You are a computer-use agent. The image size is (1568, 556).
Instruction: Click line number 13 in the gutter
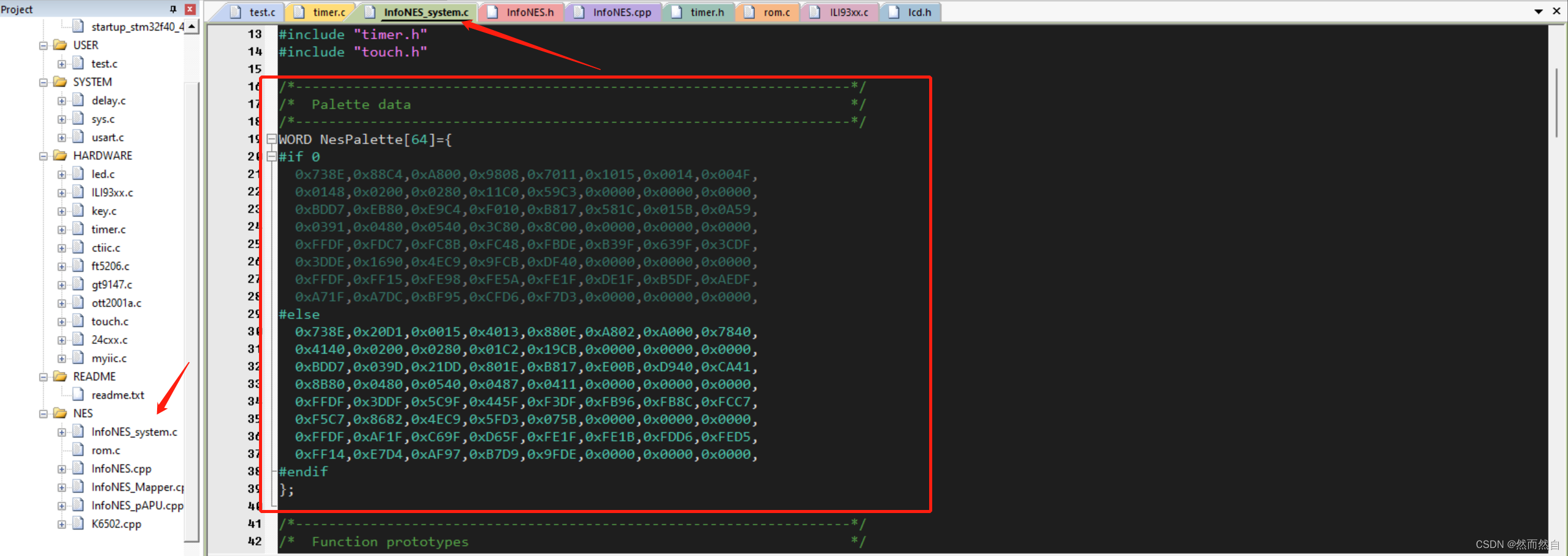(x=255, y=34)
